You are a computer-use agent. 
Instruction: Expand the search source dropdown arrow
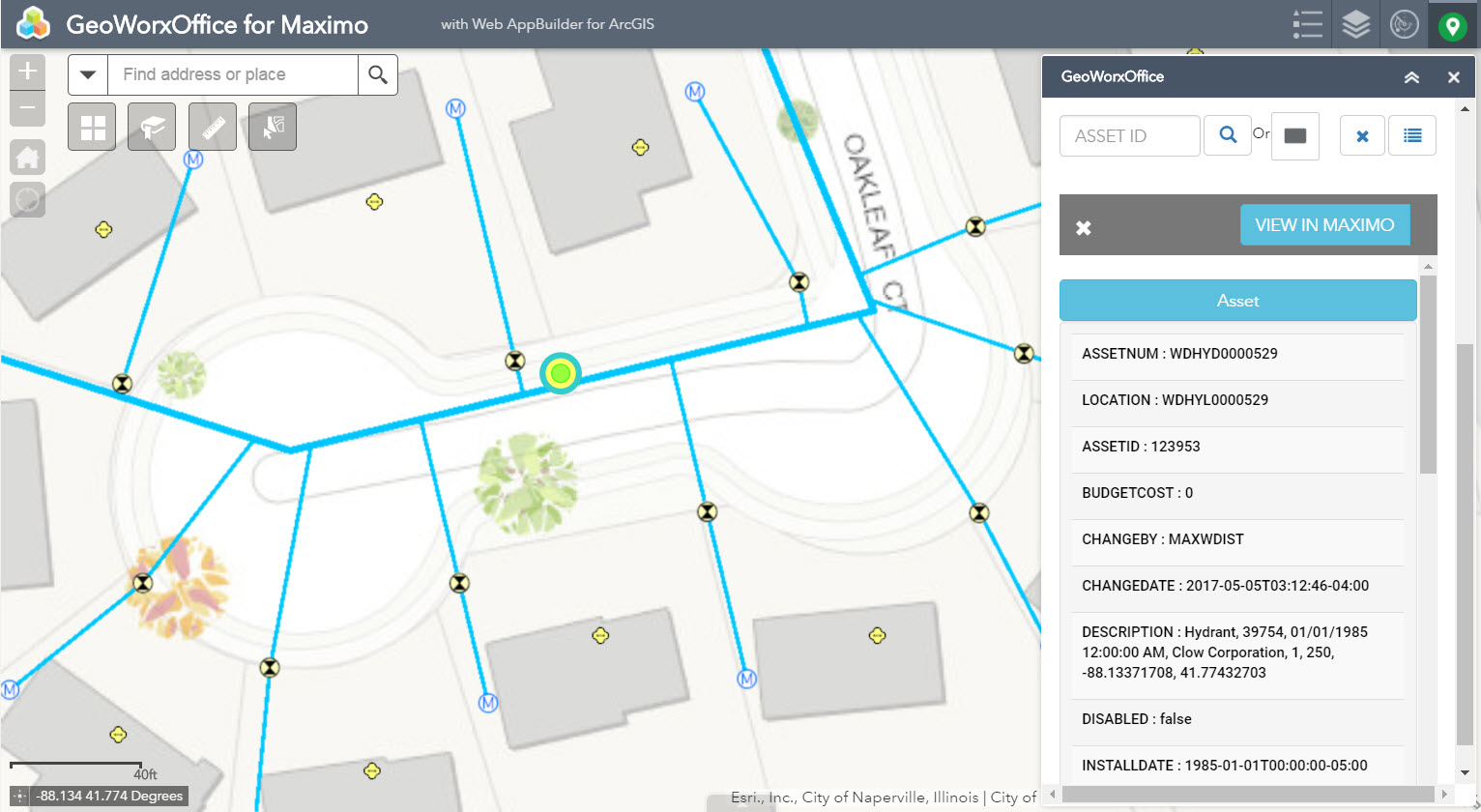coord(88,75)
